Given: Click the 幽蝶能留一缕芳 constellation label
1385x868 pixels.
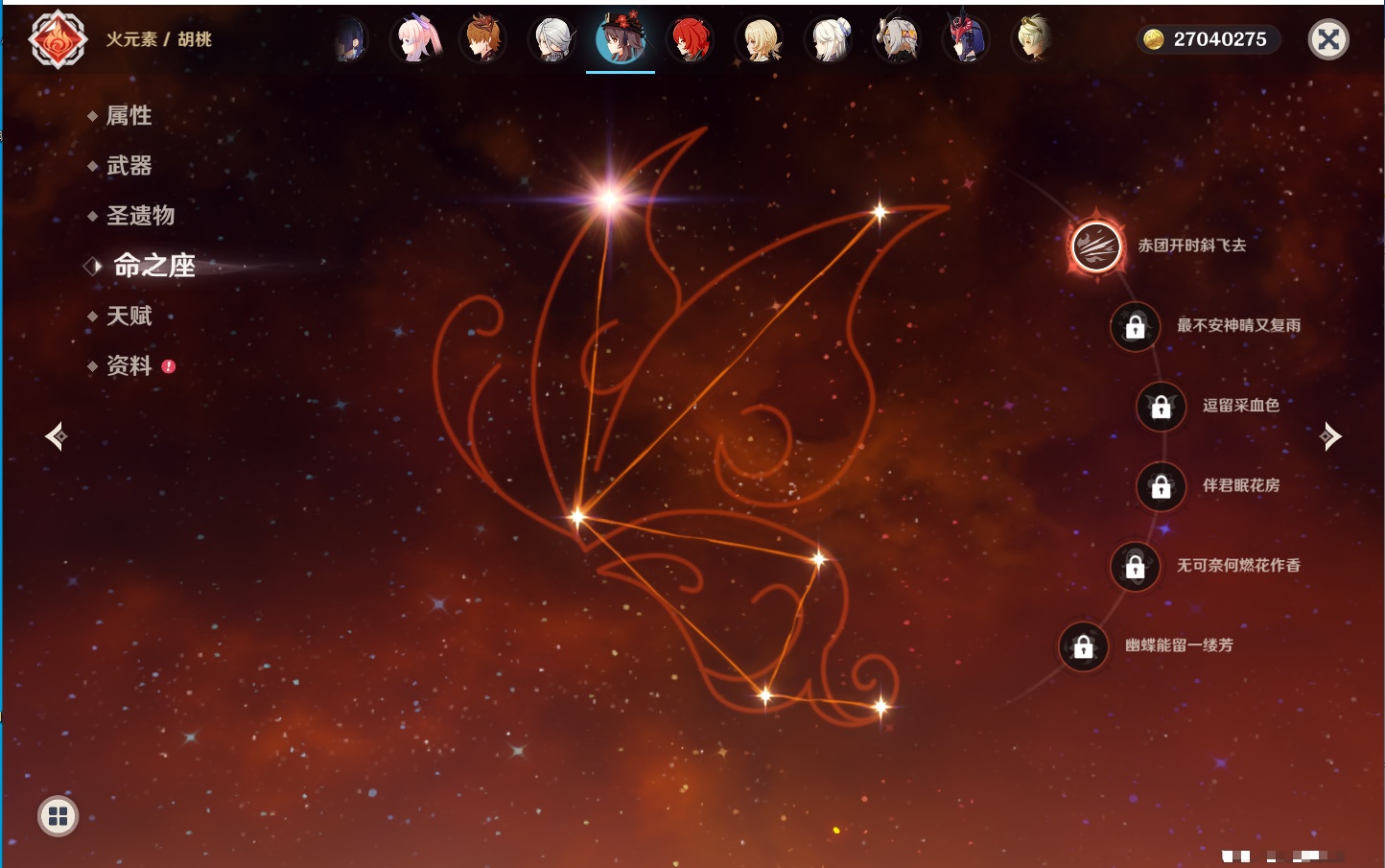Looking at the screenshot, I should [x=1180, y=645].
